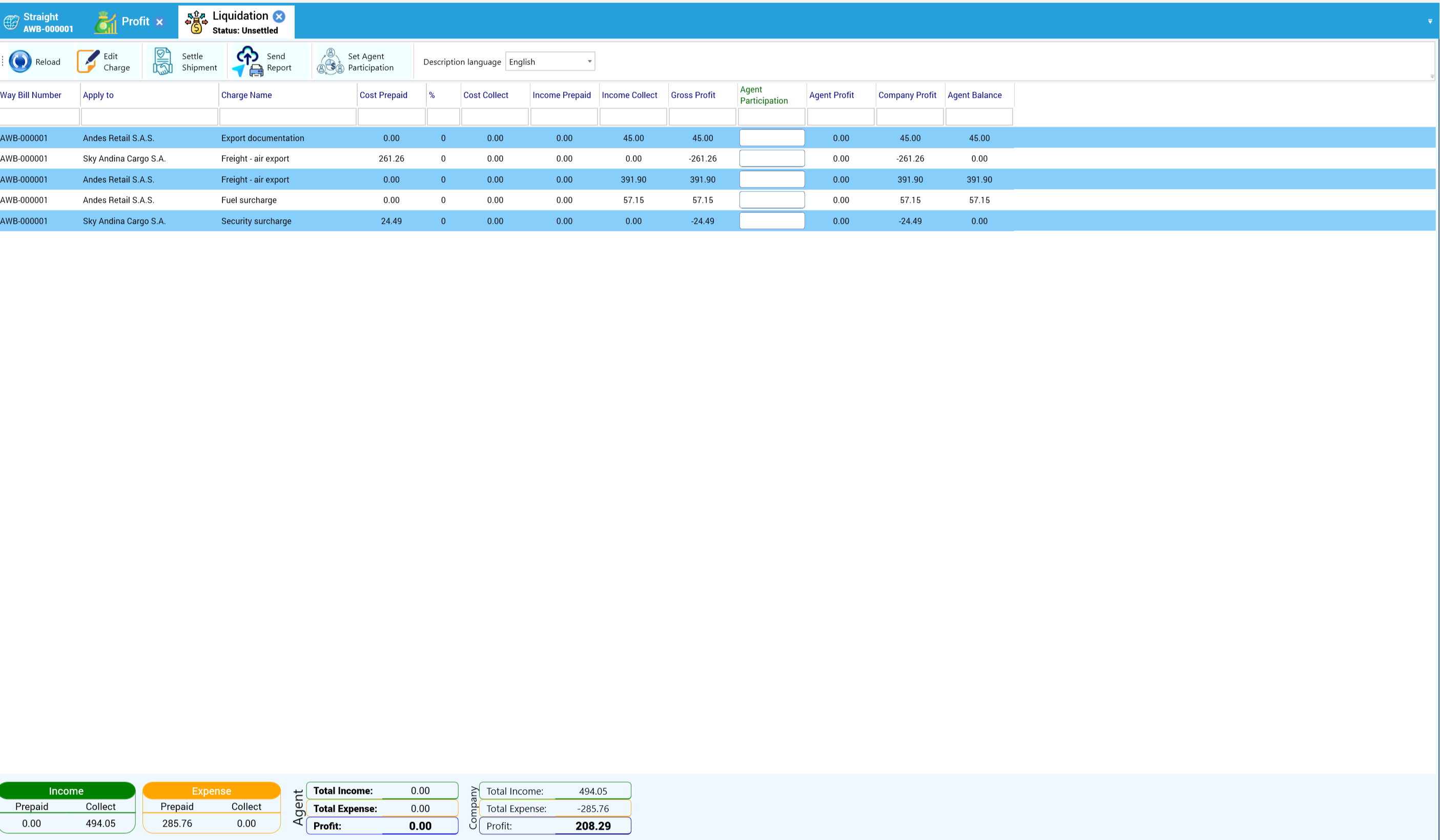The width and height of the screenshot is (1440, 840).
Task: Edit Agent Participation for Security surcharge row
Action: pyautogui.click(x=772, y=220)
